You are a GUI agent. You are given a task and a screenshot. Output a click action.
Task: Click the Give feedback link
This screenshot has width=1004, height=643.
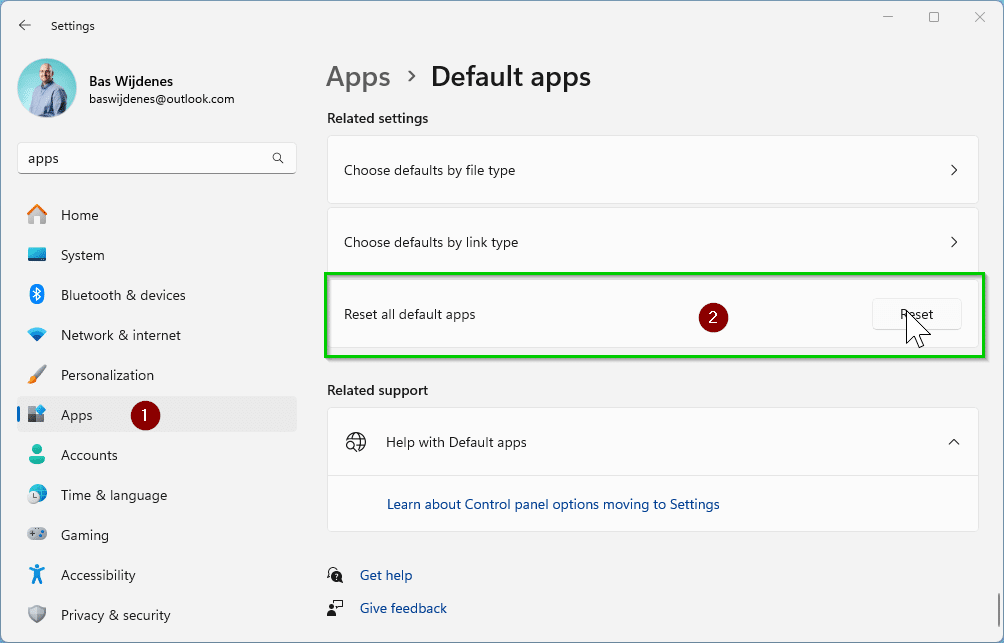click(x=403, y=608)
